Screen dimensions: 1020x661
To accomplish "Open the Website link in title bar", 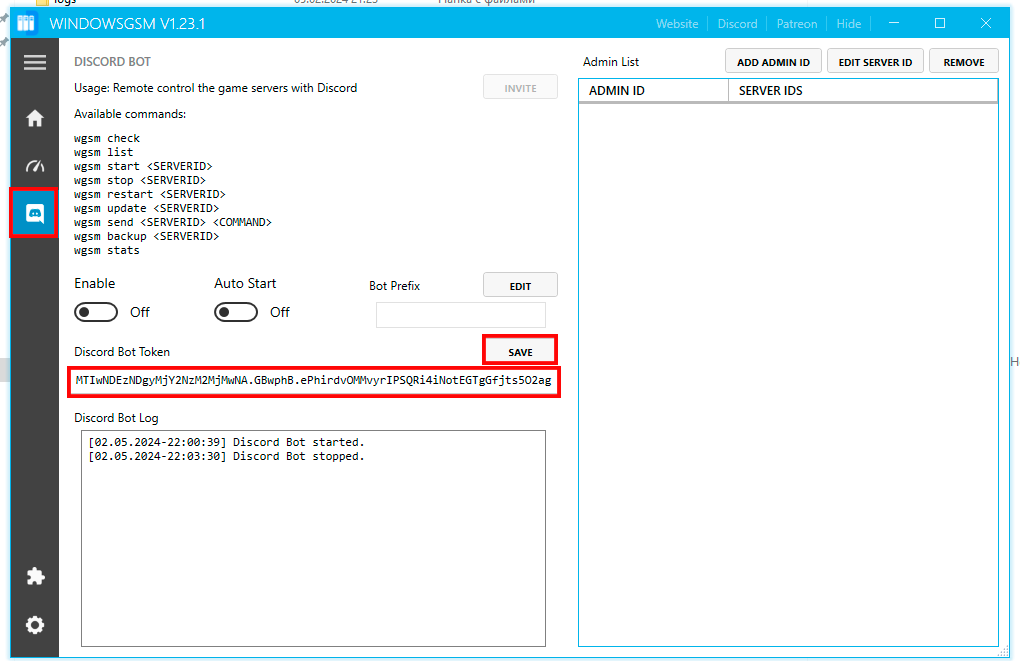I will click(x=677, y=24).
